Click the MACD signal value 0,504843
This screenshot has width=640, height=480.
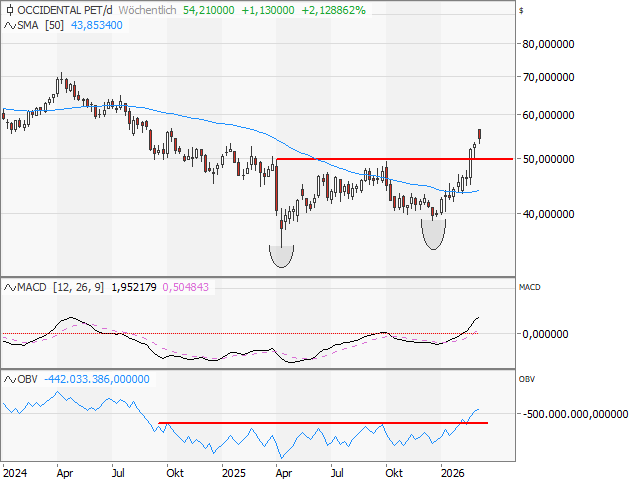click(186, 287)
